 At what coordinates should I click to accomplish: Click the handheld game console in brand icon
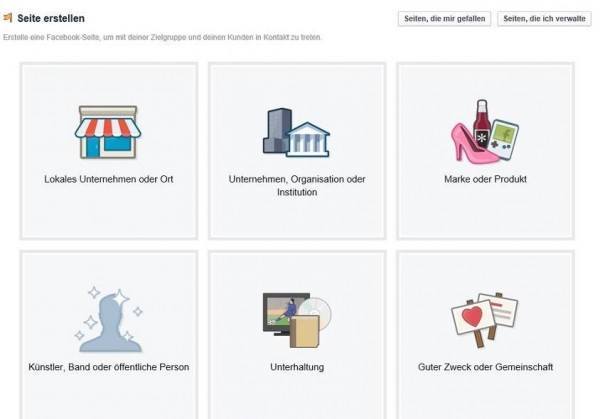click(x=504, y=139)
